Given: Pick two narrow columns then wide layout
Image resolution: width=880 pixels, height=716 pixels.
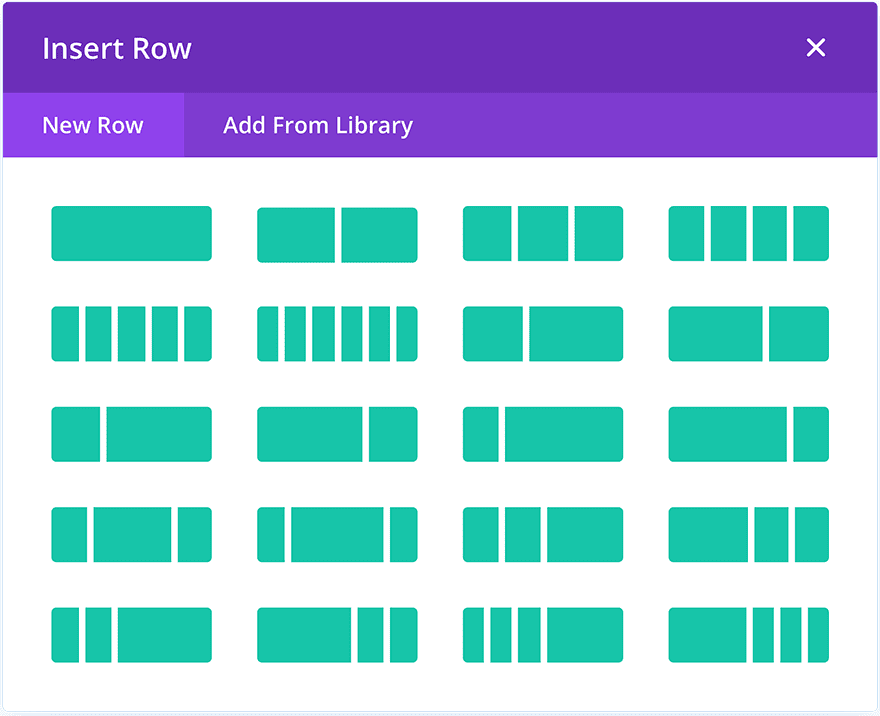Looking at the screenshot, I should 543,535.
